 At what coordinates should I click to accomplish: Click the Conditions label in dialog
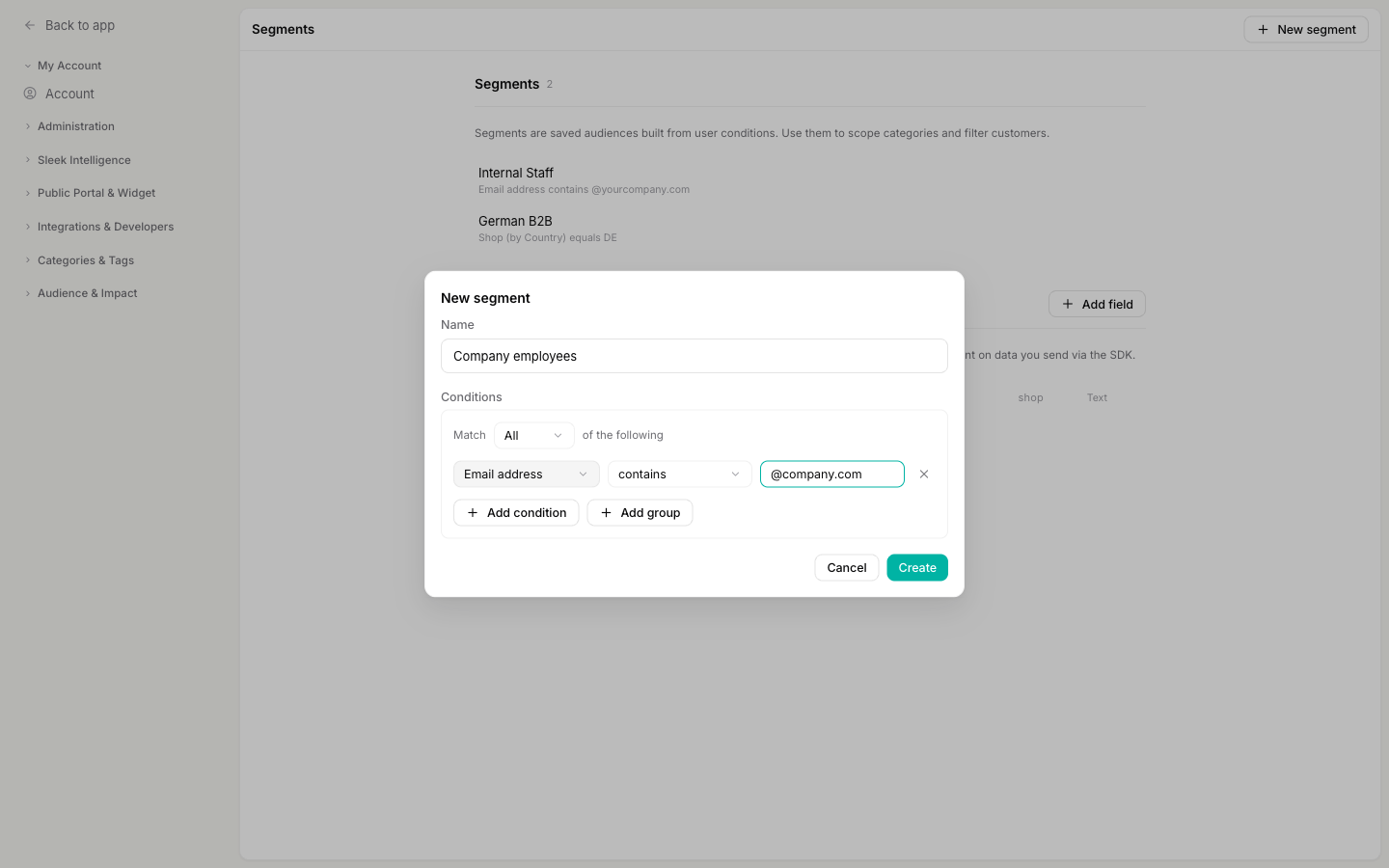471,397
